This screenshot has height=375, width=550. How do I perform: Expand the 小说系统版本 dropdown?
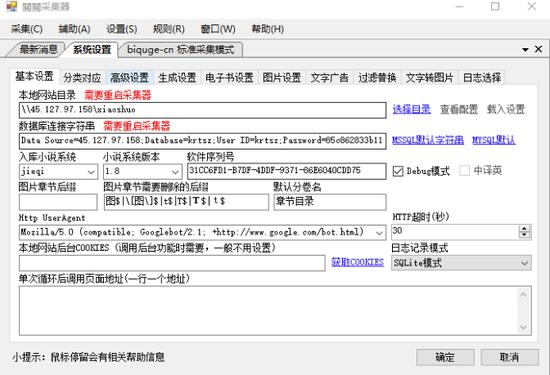point(175,172)
